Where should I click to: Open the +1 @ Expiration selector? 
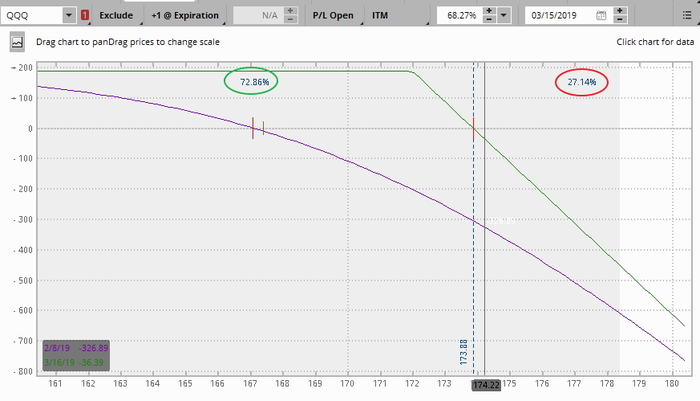(185, 15)
